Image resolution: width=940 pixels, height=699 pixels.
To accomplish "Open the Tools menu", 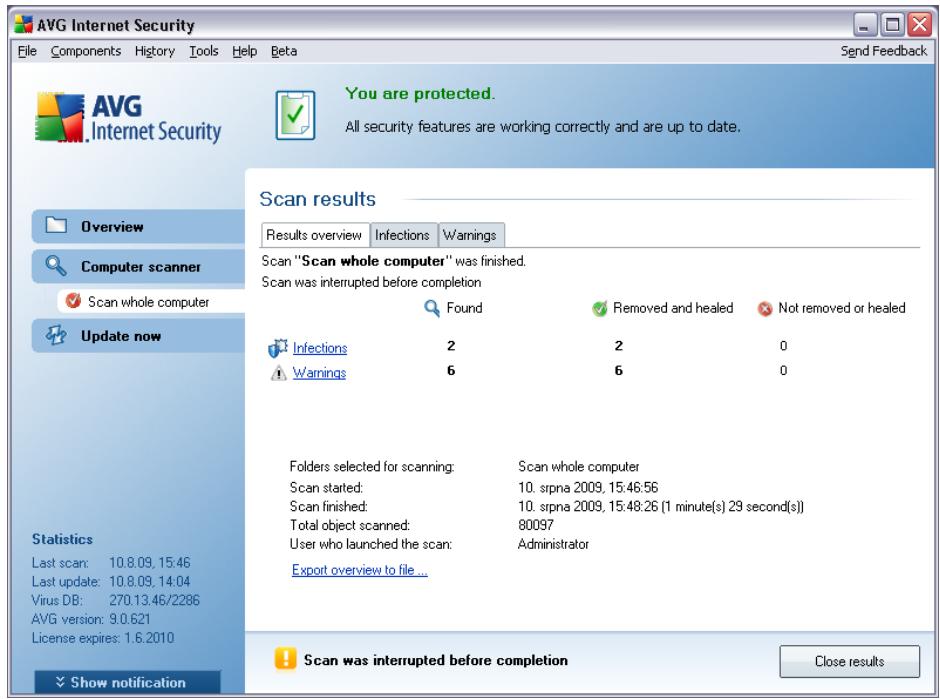I will pyautogui.click(x=204, y=52).
